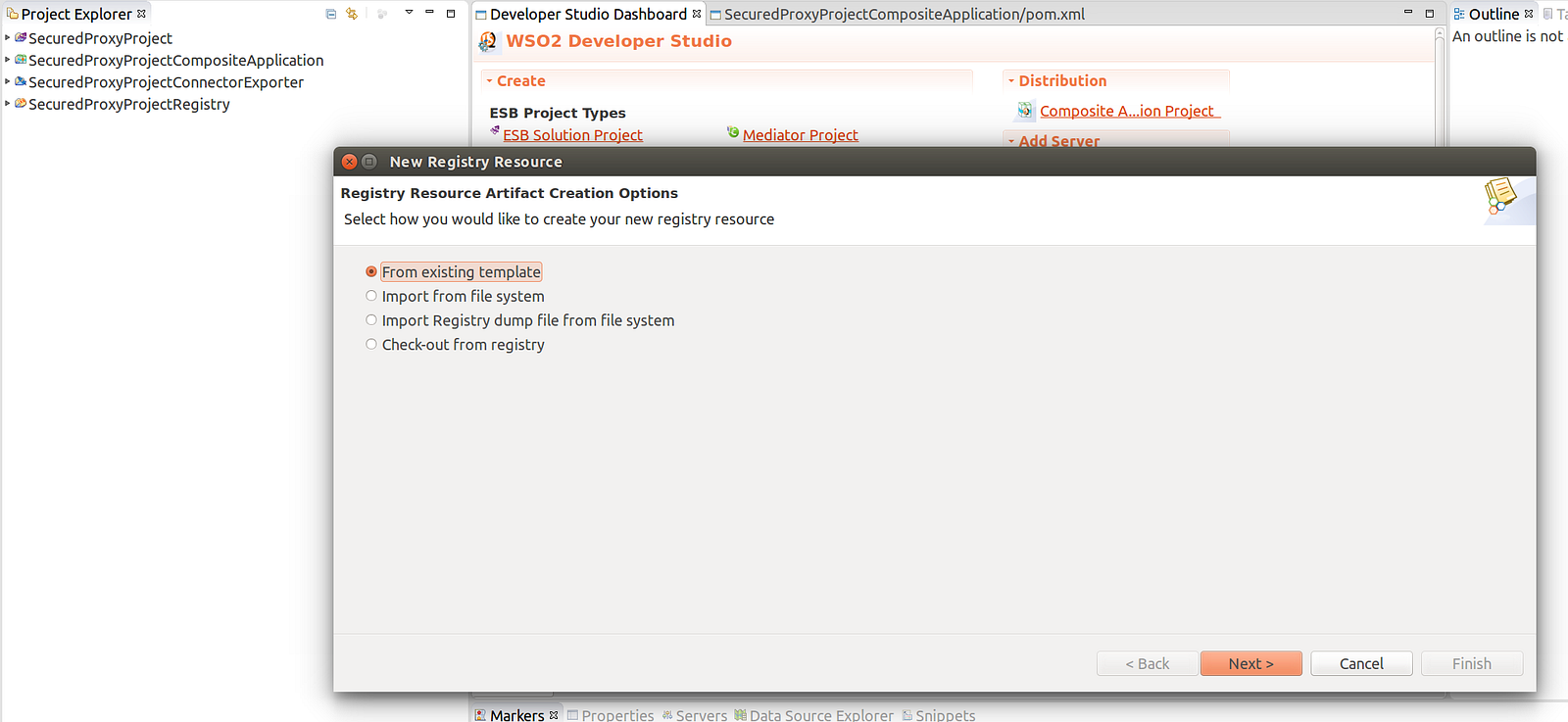Viewport: 1568px width, 722px height.
Task: Switch to the Markers tab
Action: (516, 715)
